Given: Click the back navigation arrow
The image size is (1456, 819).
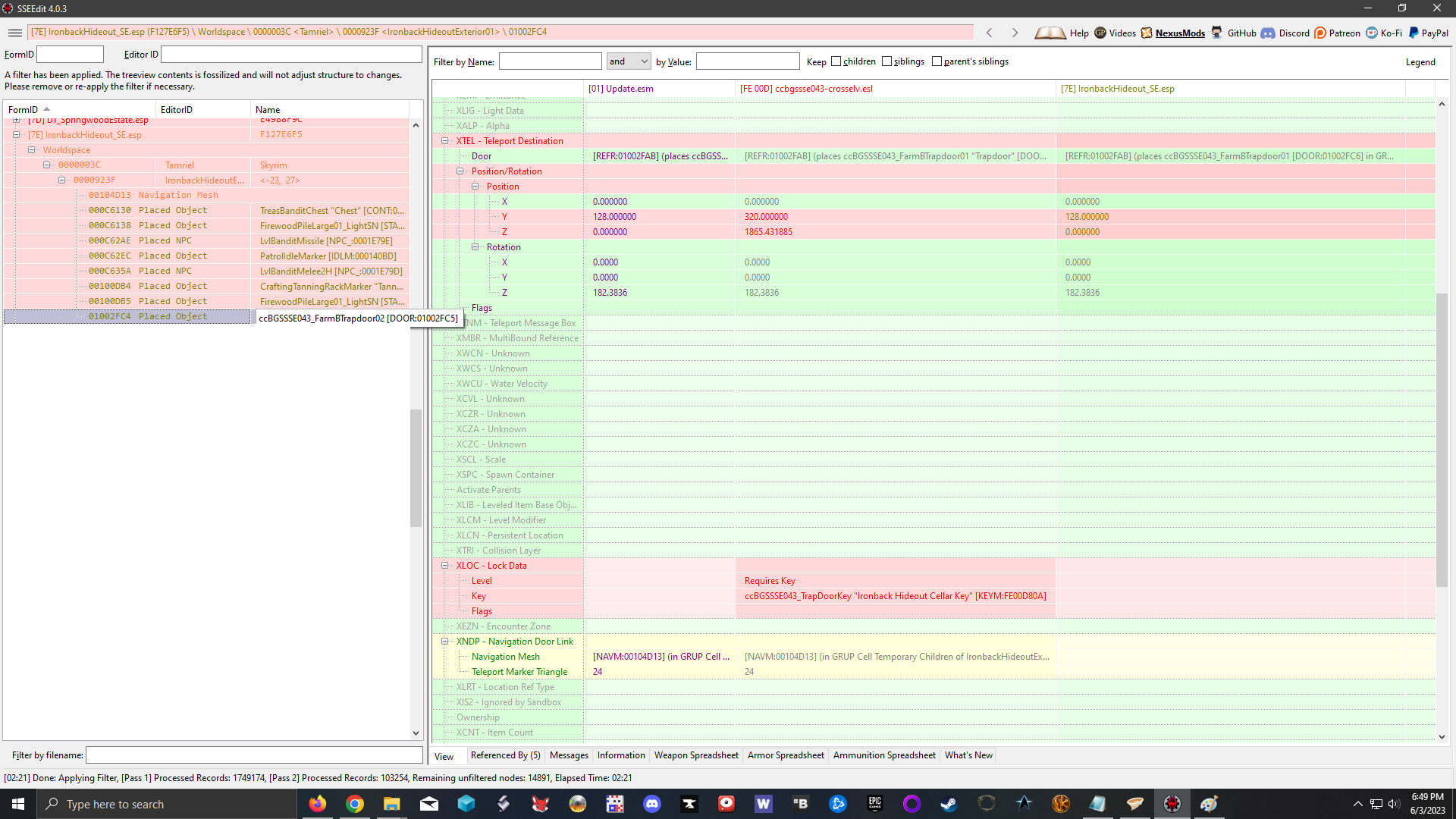Looking at the screenshot, I should coord(989,33).
